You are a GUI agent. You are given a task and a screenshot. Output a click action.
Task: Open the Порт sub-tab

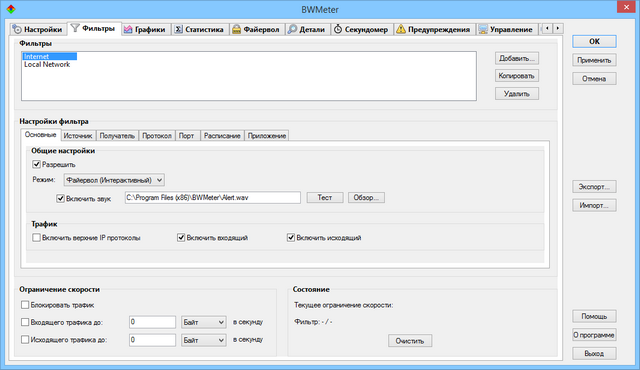pos(187,136)
